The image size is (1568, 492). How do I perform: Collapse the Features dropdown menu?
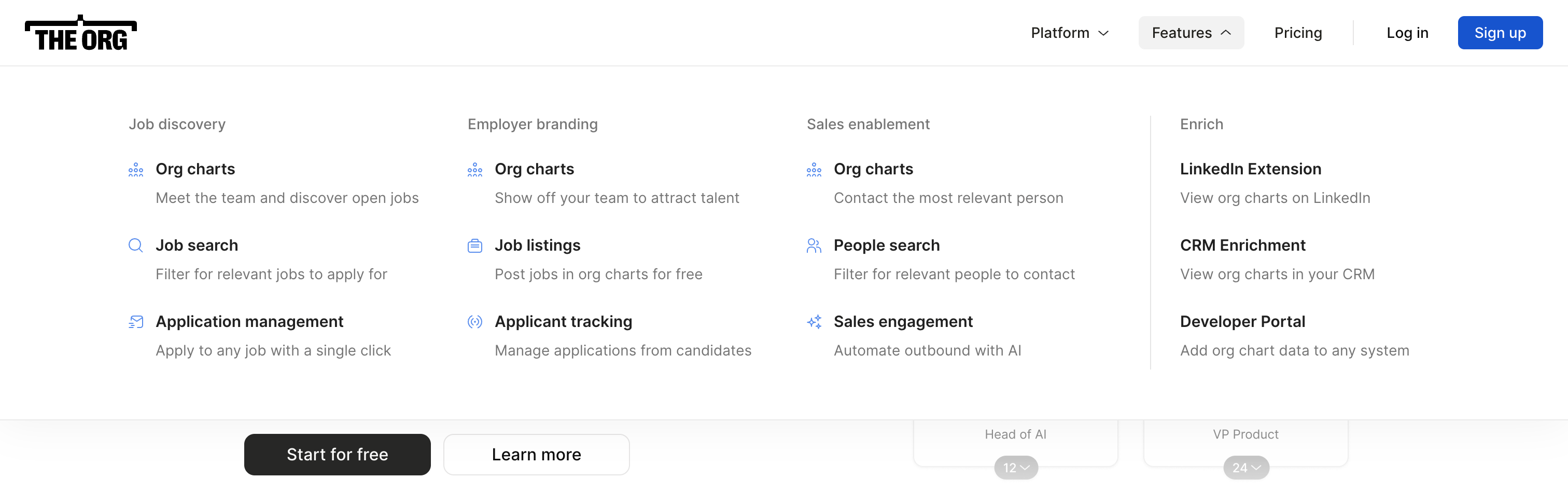[1191, 33]
